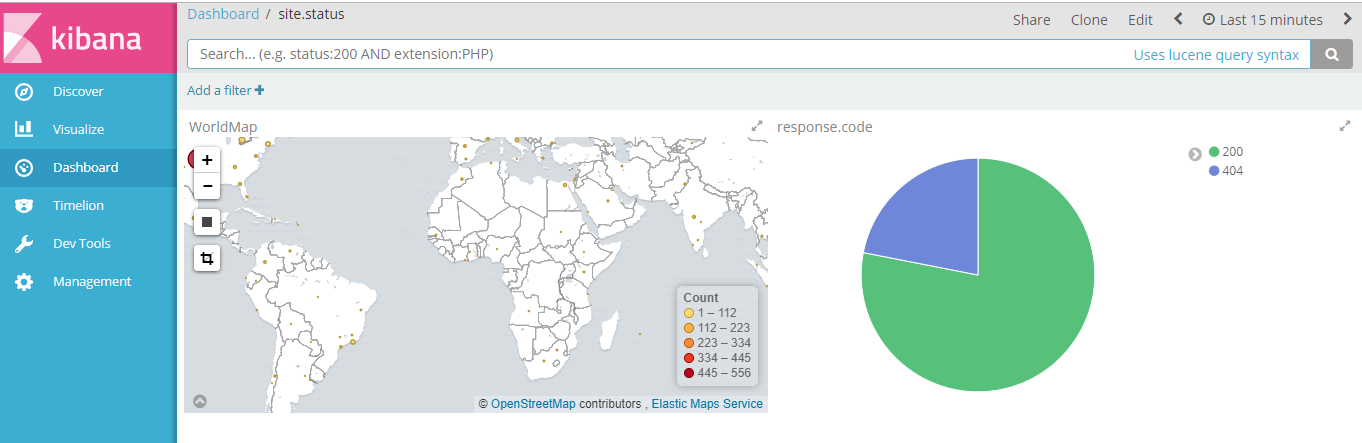The image size is (1362, 443).
Task: Click the Add a filter link
Action: click(225, 91)
